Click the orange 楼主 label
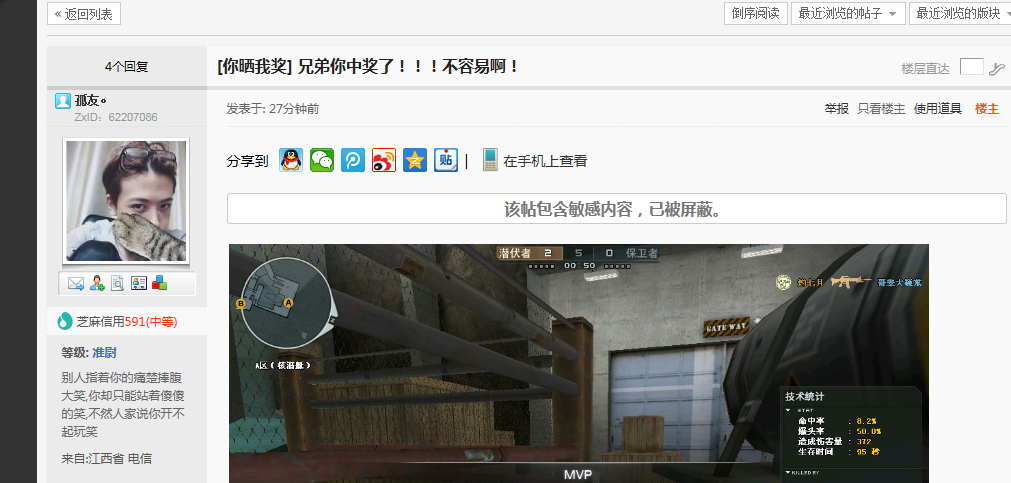 pyautogui.click(x=986, y=109)
